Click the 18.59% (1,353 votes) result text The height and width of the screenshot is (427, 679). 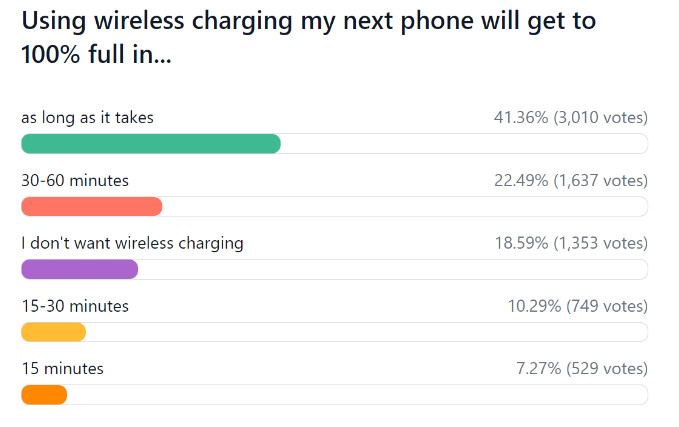click(571, 243)
